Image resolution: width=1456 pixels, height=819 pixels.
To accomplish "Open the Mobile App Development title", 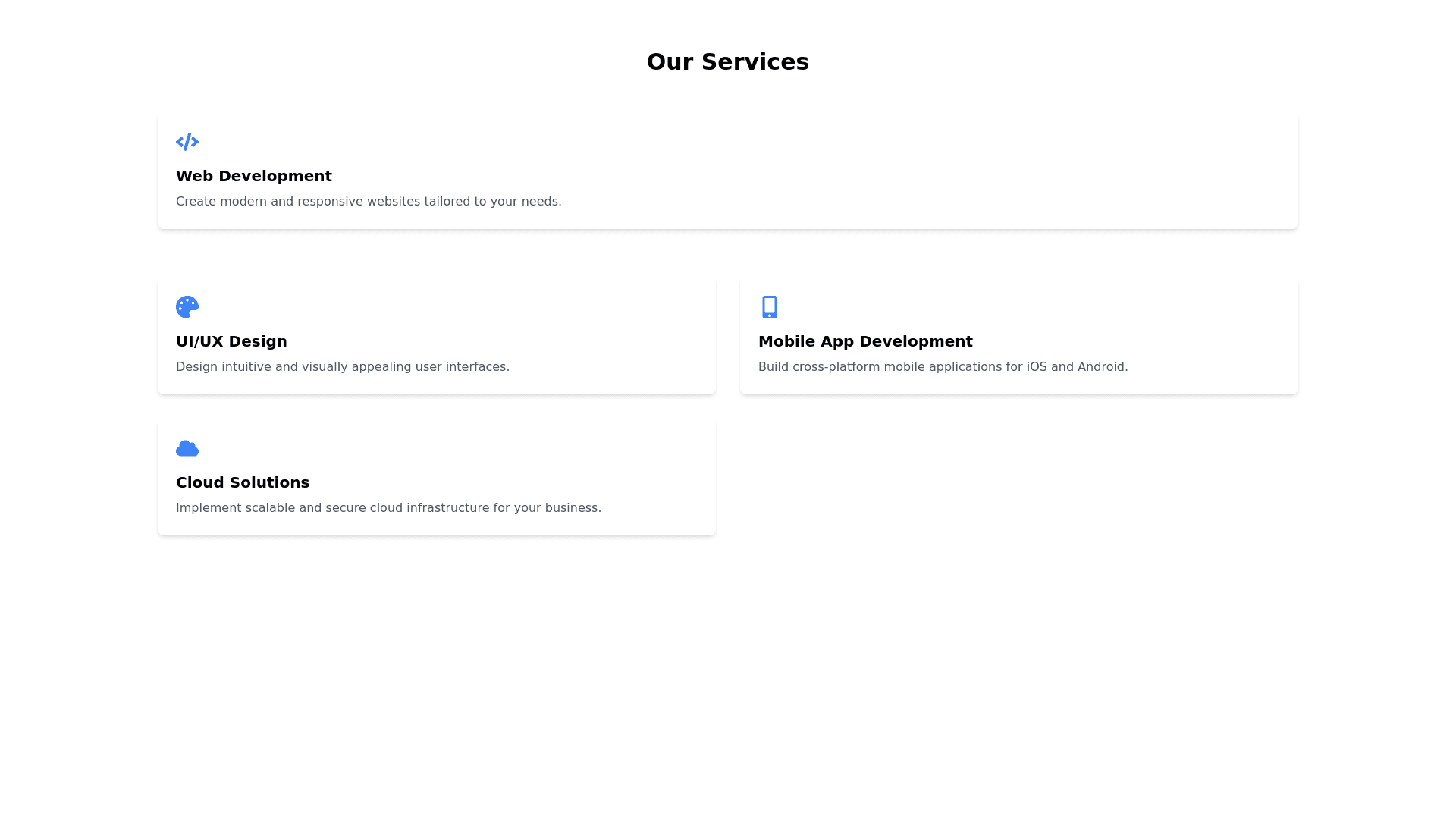I will [x=864, y=341].
